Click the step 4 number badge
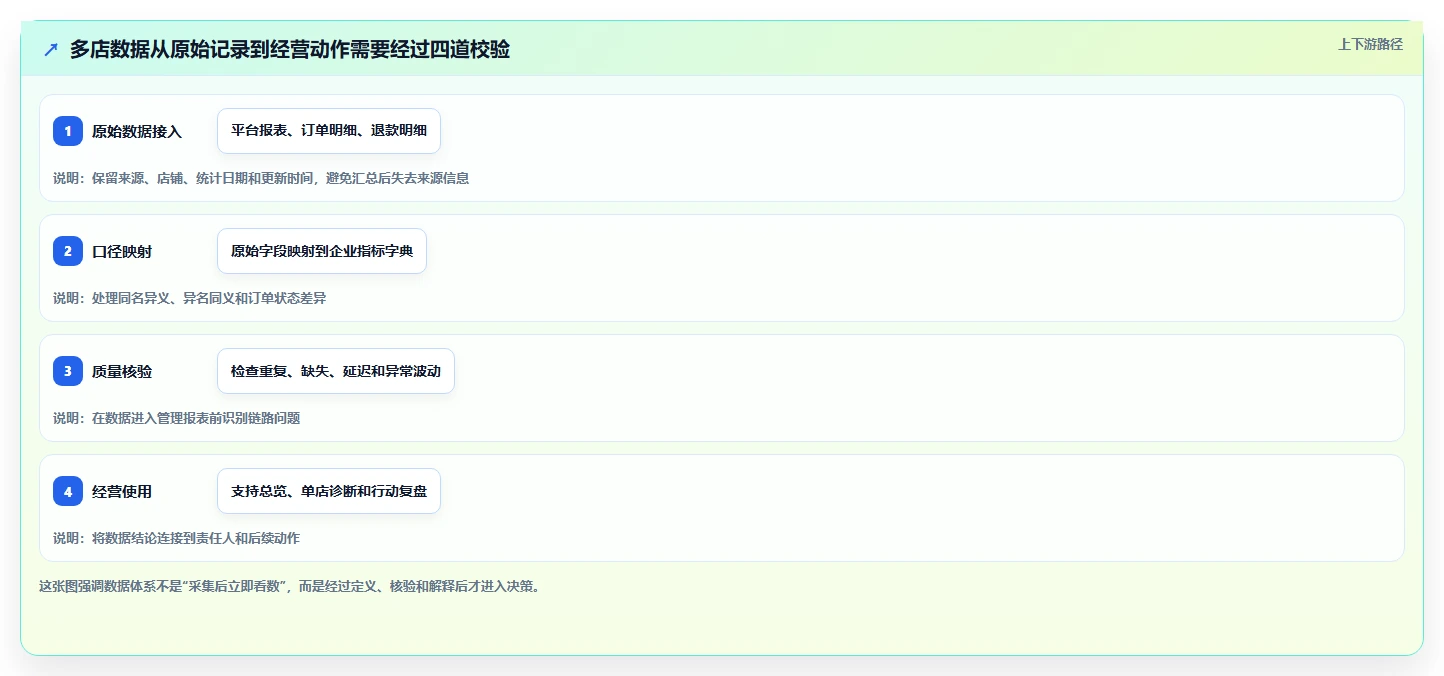 [68, 491]
